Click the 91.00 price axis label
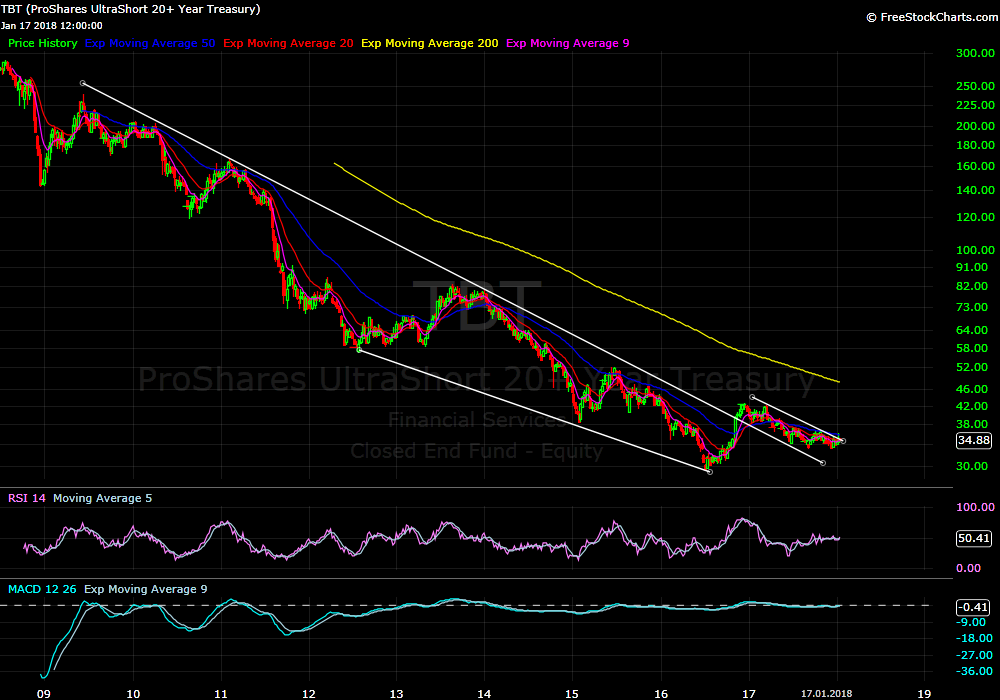1000x700 pixels. pos(972,267)
